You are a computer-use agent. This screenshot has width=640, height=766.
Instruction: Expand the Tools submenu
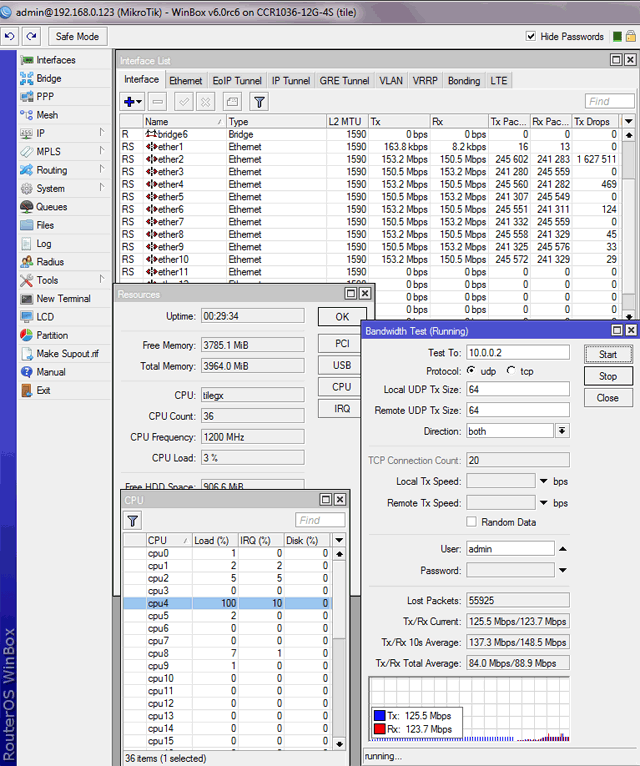click(102, 279)
